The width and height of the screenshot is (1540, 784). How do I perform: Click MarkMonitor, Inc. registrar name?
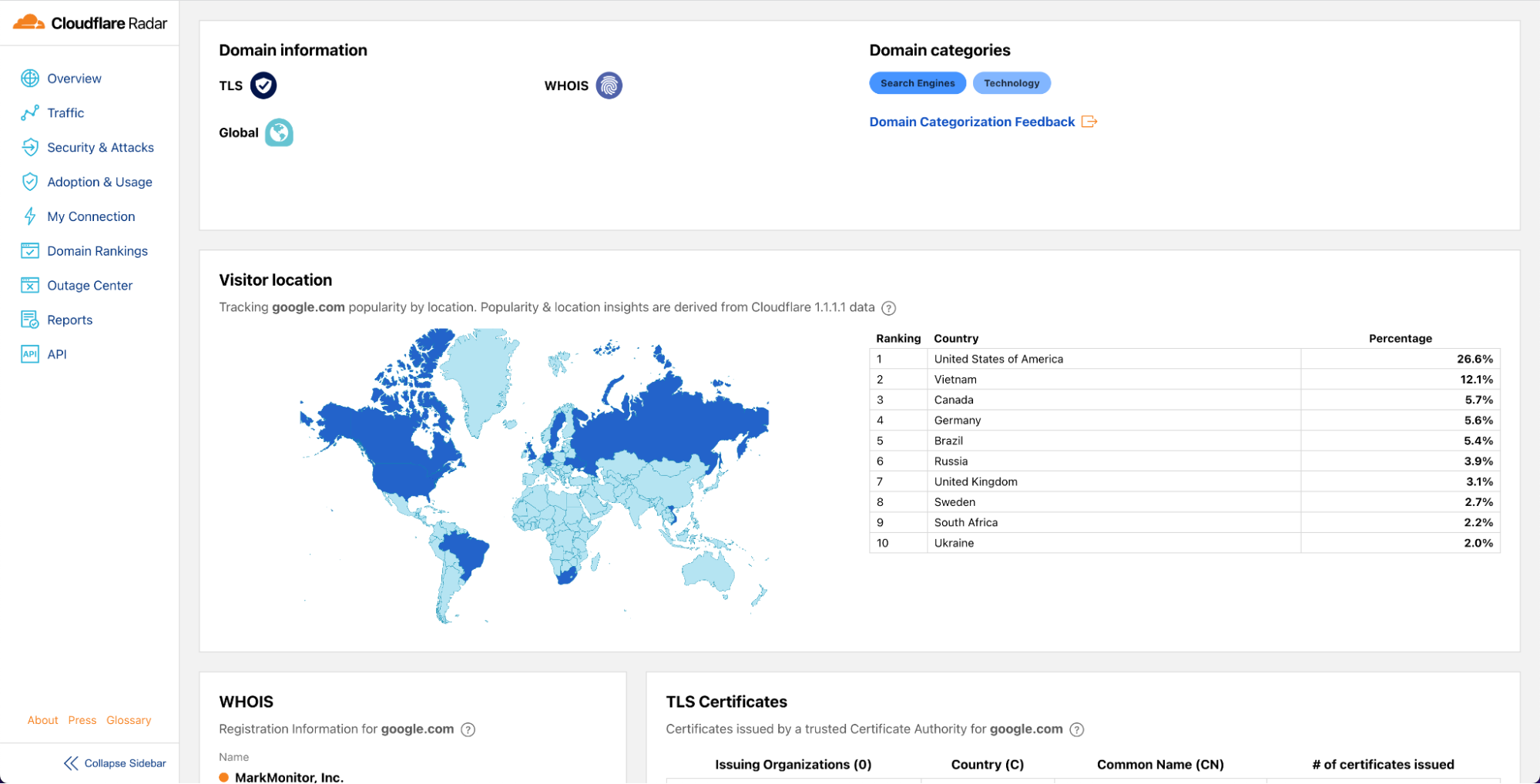pos(289,777)
